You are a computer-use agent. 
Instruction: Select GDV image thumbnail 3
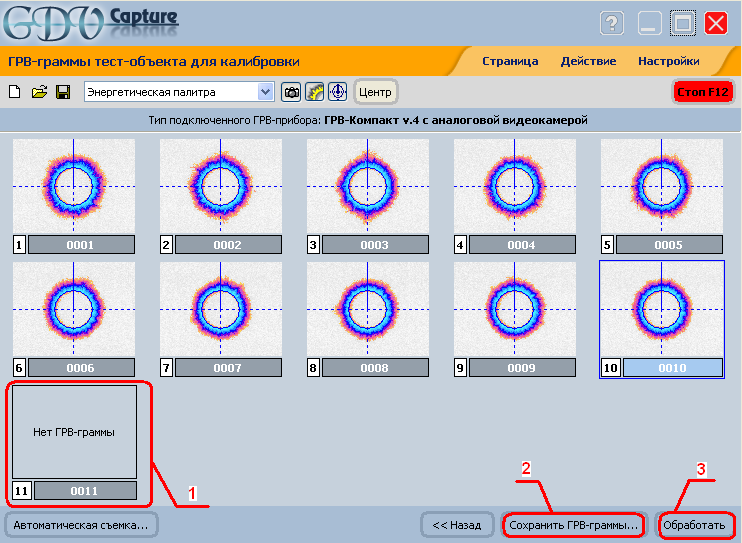click(x=368, y=186)
